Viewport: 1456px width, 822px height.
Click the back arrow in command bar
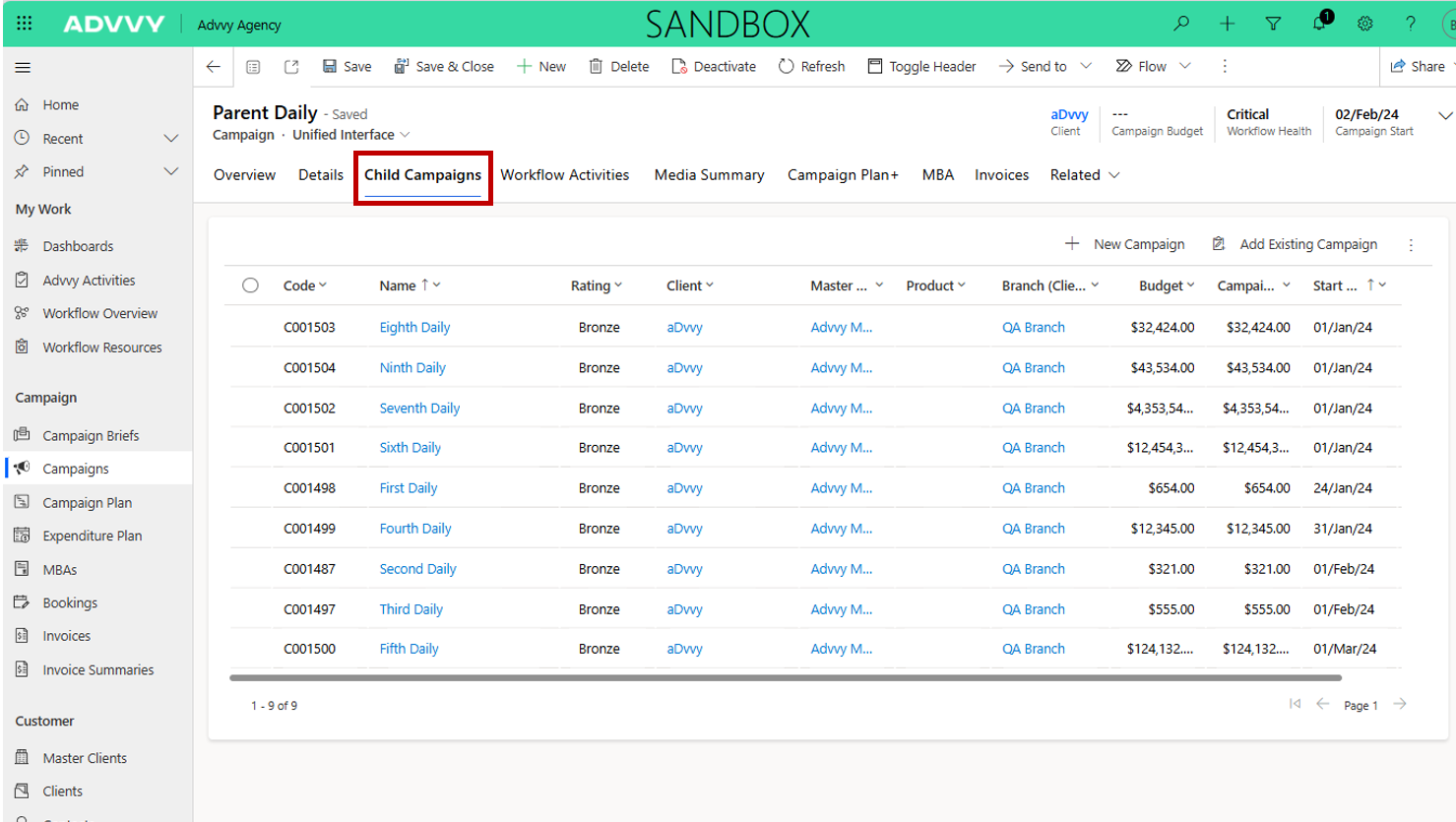pos(214,67)
